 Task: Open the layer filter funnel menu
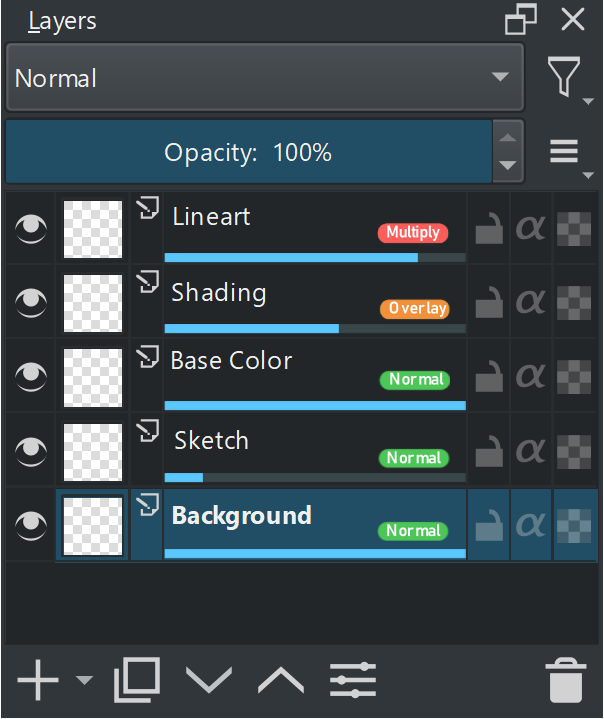click(567, 77)
